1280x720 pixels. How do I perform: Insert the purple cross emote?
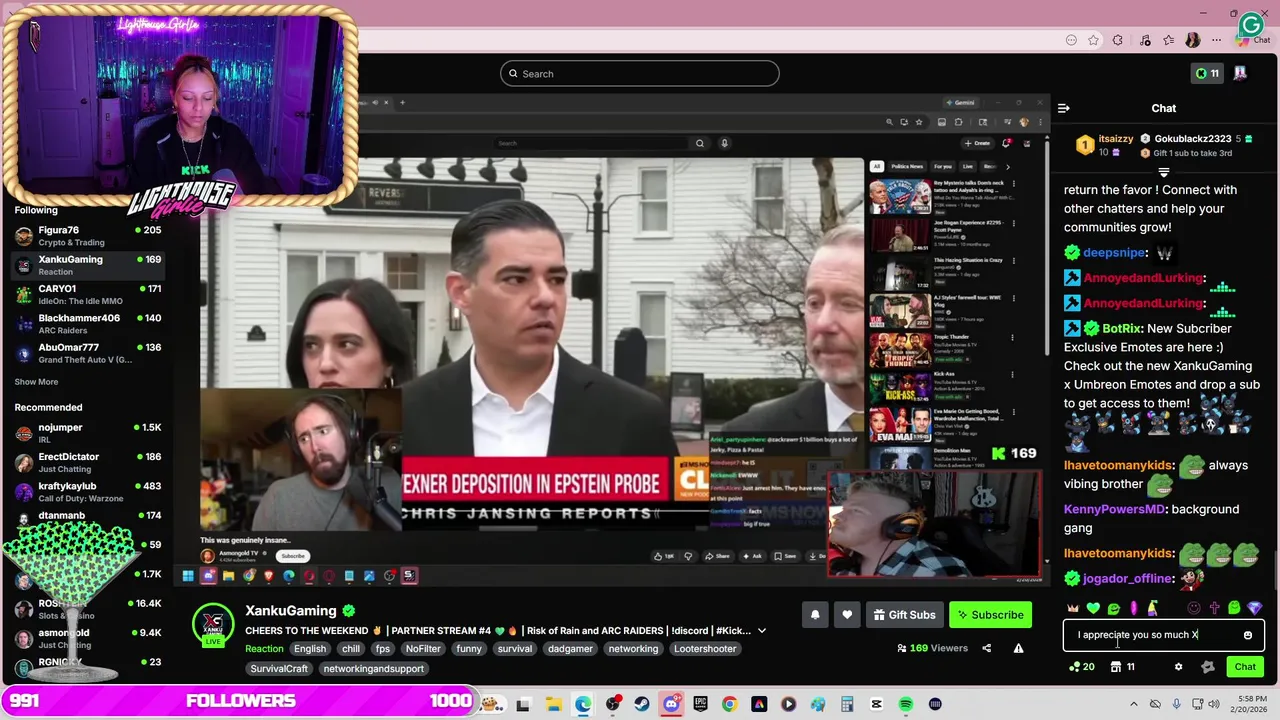click(x=1214, y=608)
